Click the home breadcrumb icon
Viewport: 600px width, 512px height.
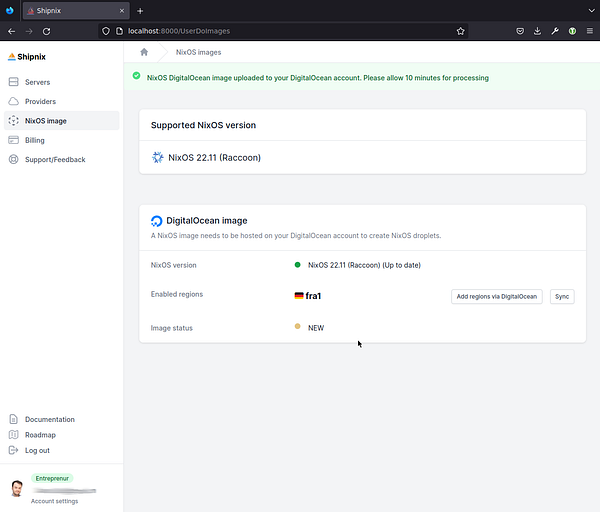tap(144, 52)
